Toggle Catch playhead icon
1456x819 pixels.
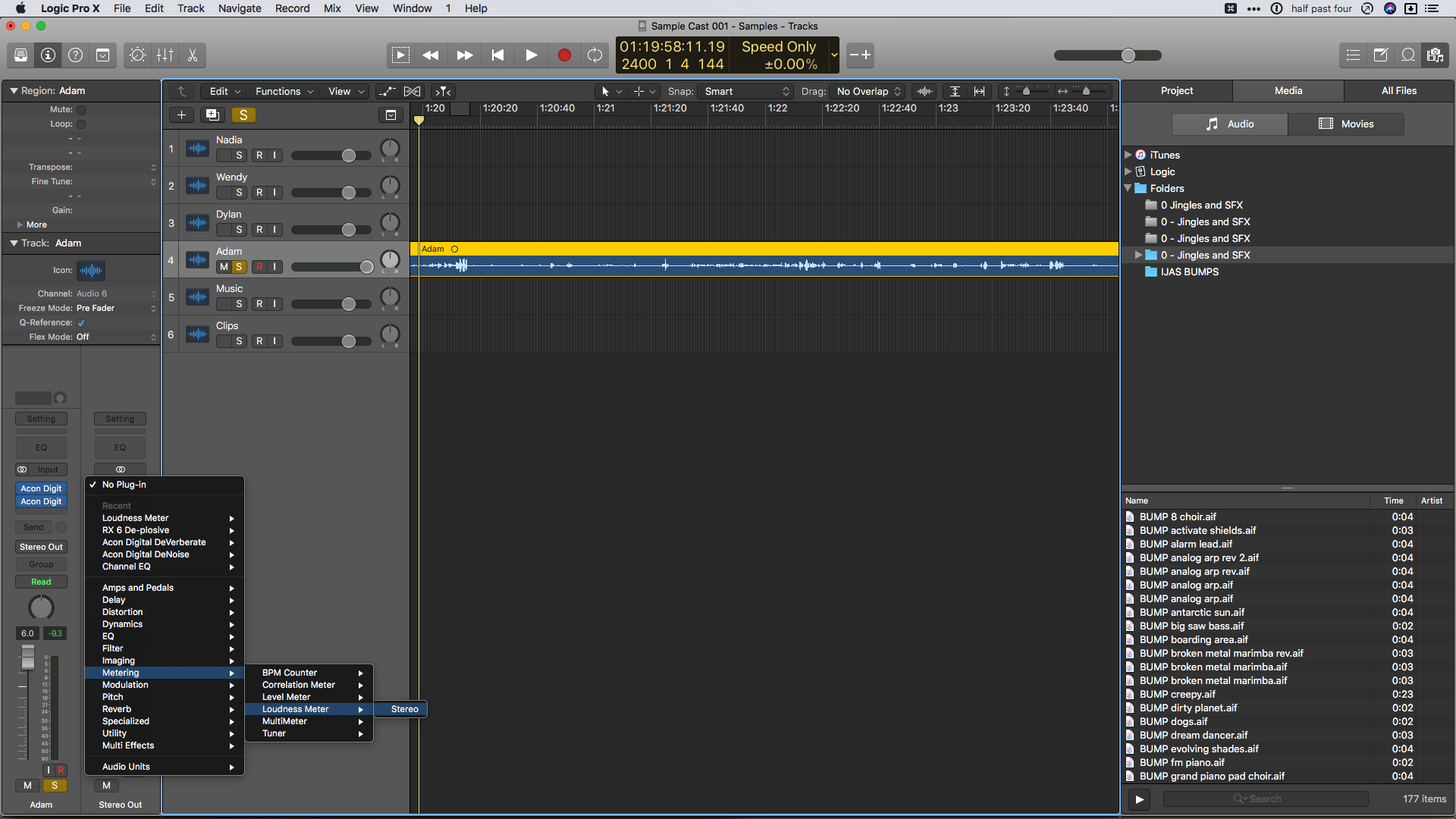point(444,92)
